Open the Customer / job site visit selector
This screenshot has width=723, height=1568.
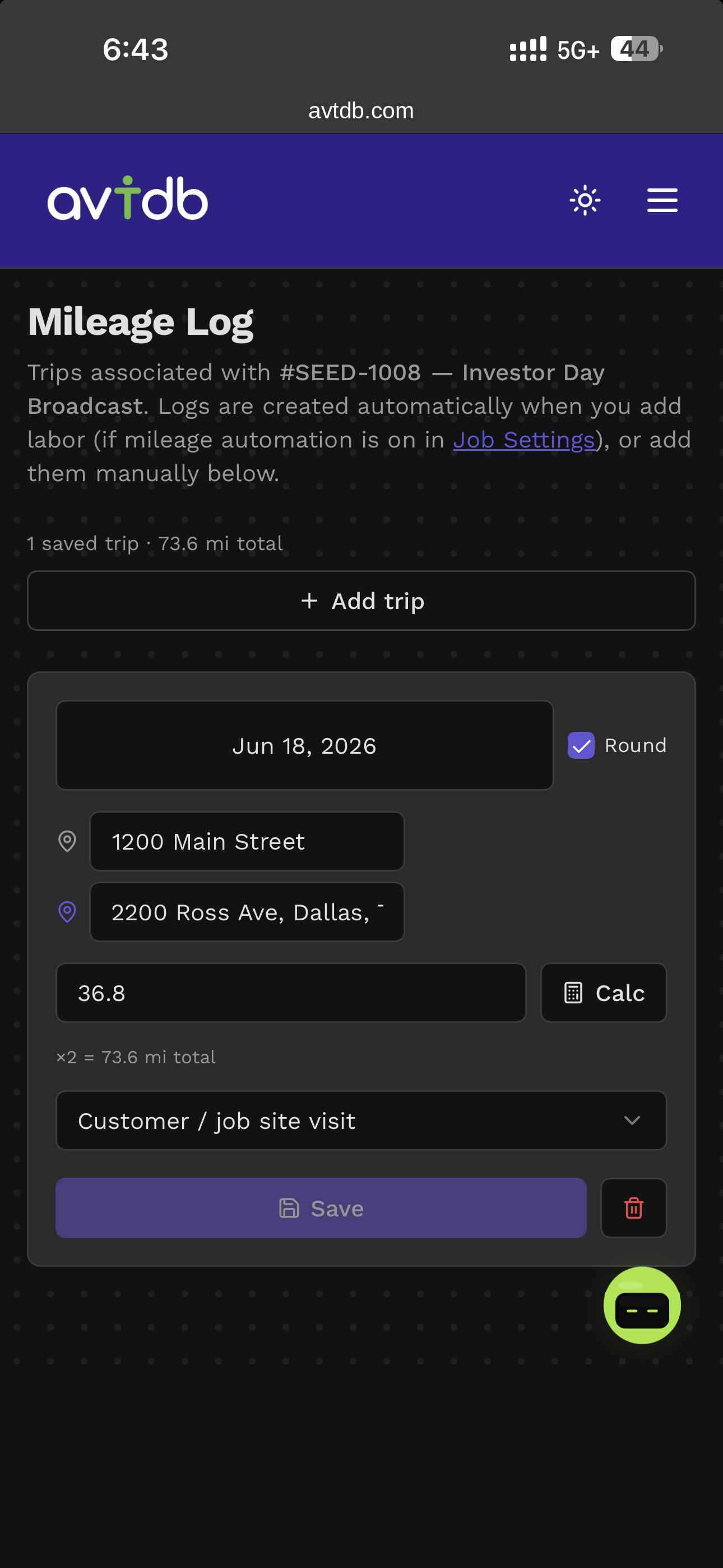tap(361, 1120)
